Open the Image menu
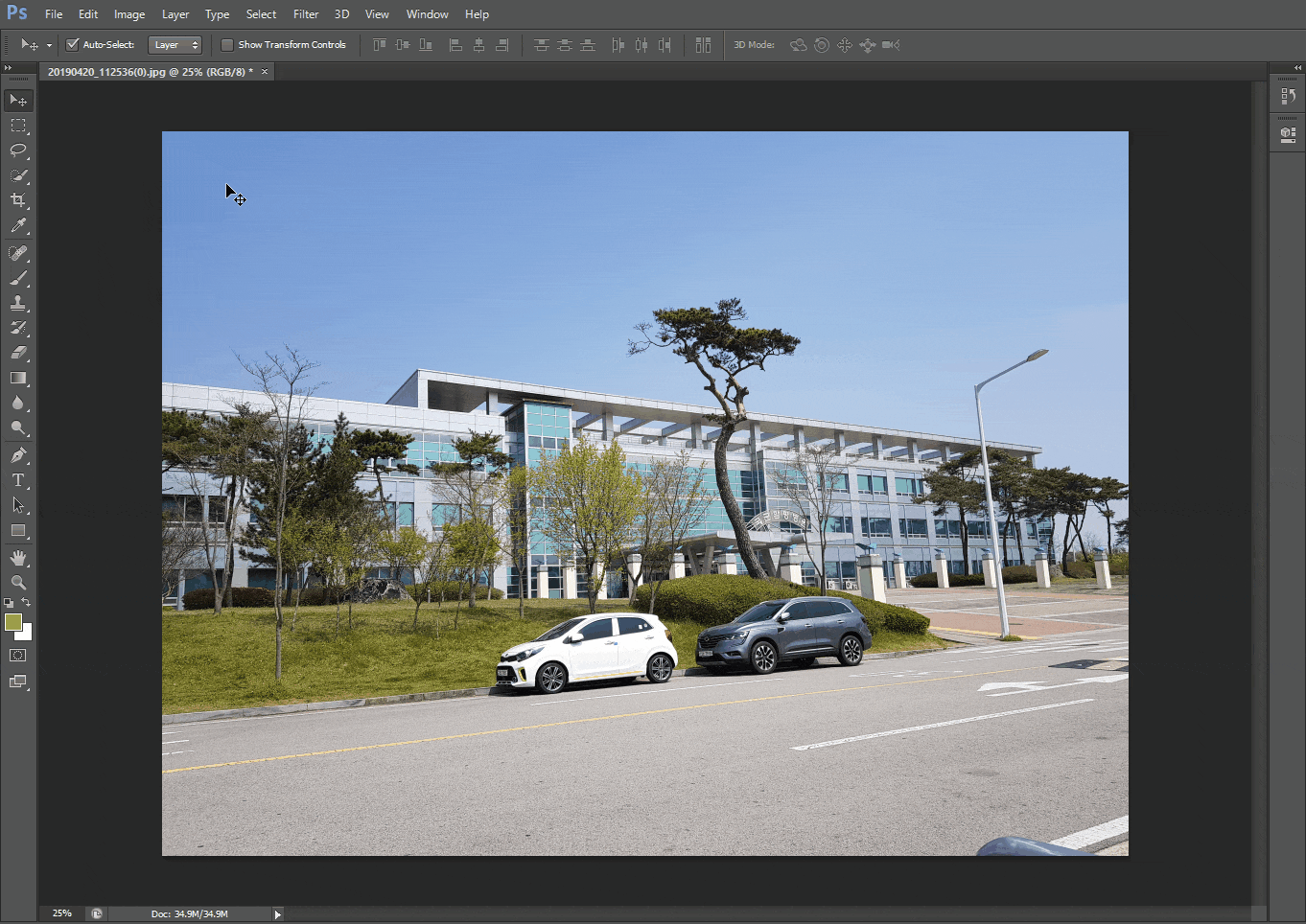Viewport: 1306px width, 924px height. 129,14
